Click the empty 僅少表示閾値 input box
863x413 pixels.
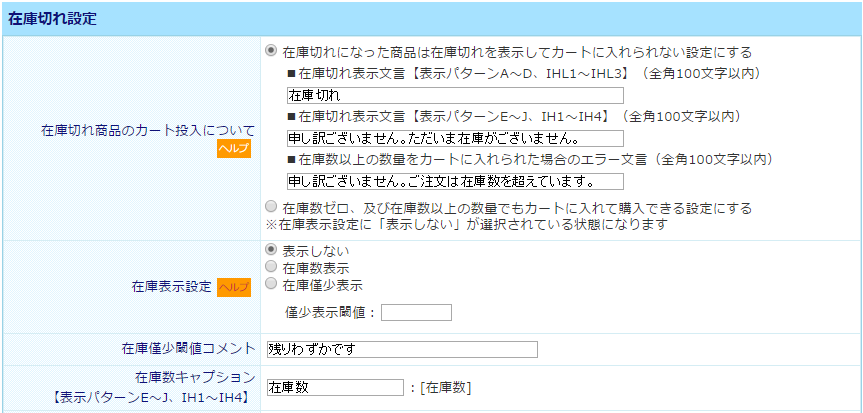click(x=416, y=312)
